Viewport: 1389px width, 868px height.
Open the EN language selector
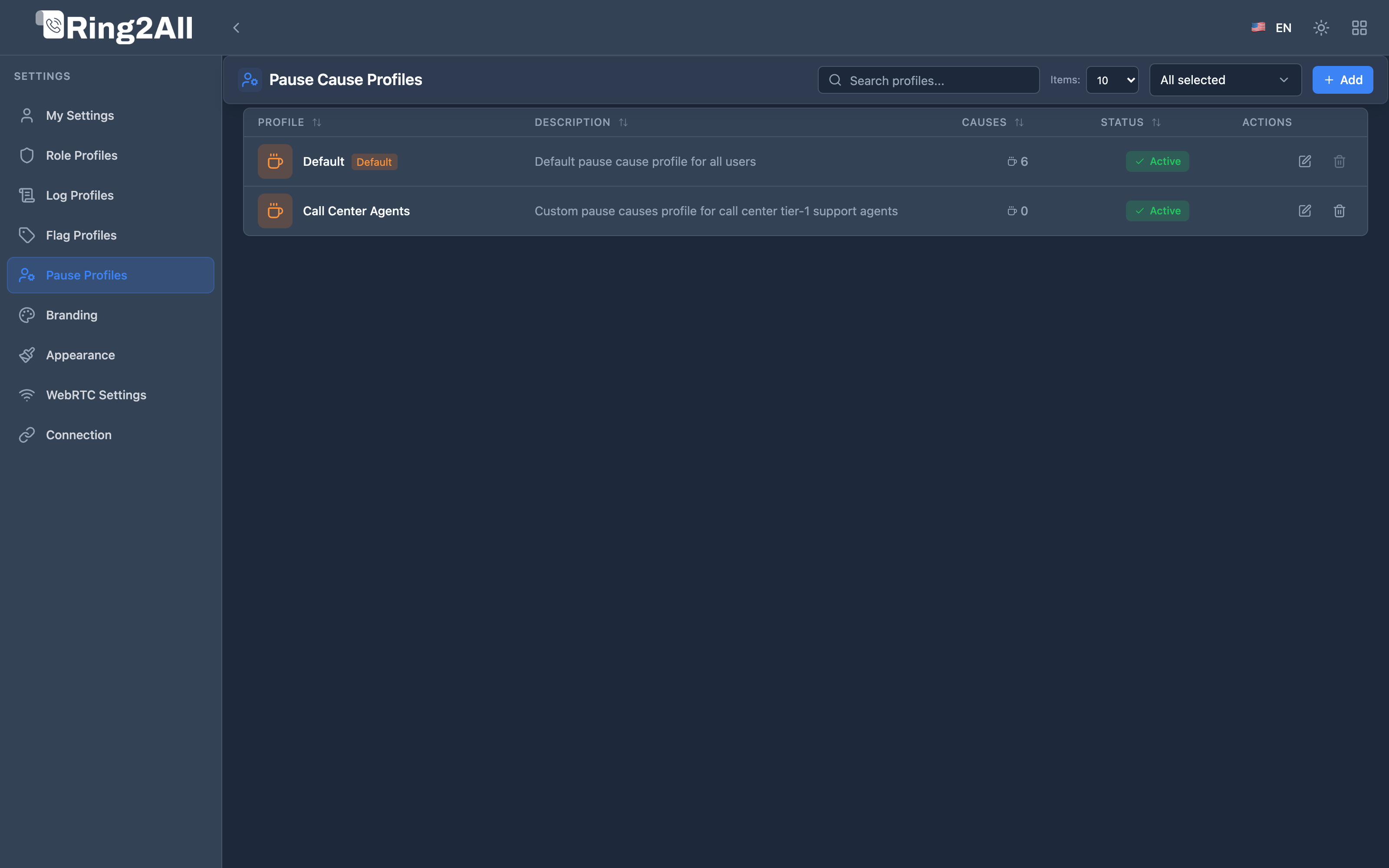[x=1272, y=27]
